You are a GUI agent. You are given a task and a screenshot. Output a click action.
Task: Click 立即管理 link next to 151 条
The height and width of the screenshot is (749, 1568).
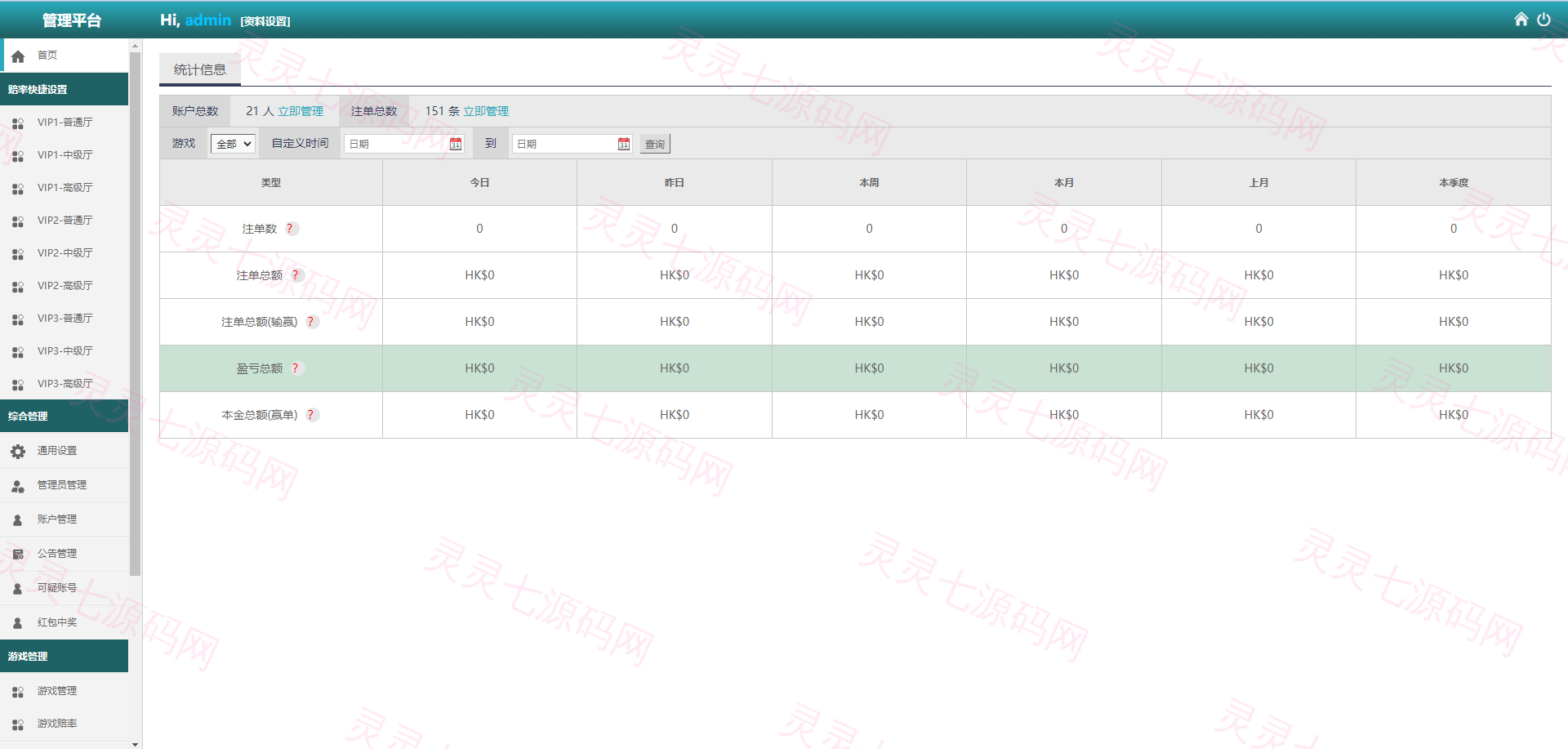point(486,111)
